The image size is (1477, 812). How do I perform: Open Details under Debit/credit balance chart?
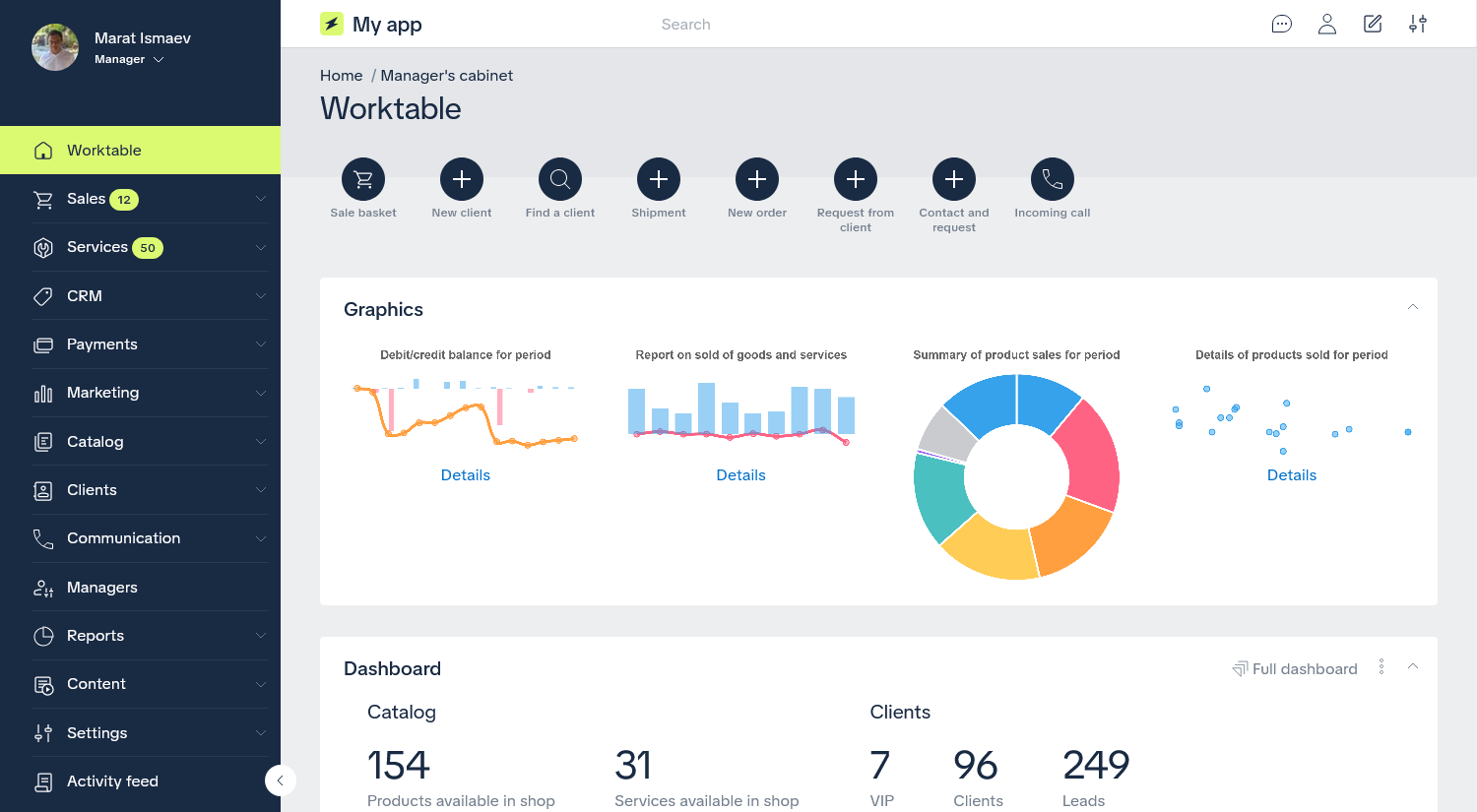[x=465, y=475]
